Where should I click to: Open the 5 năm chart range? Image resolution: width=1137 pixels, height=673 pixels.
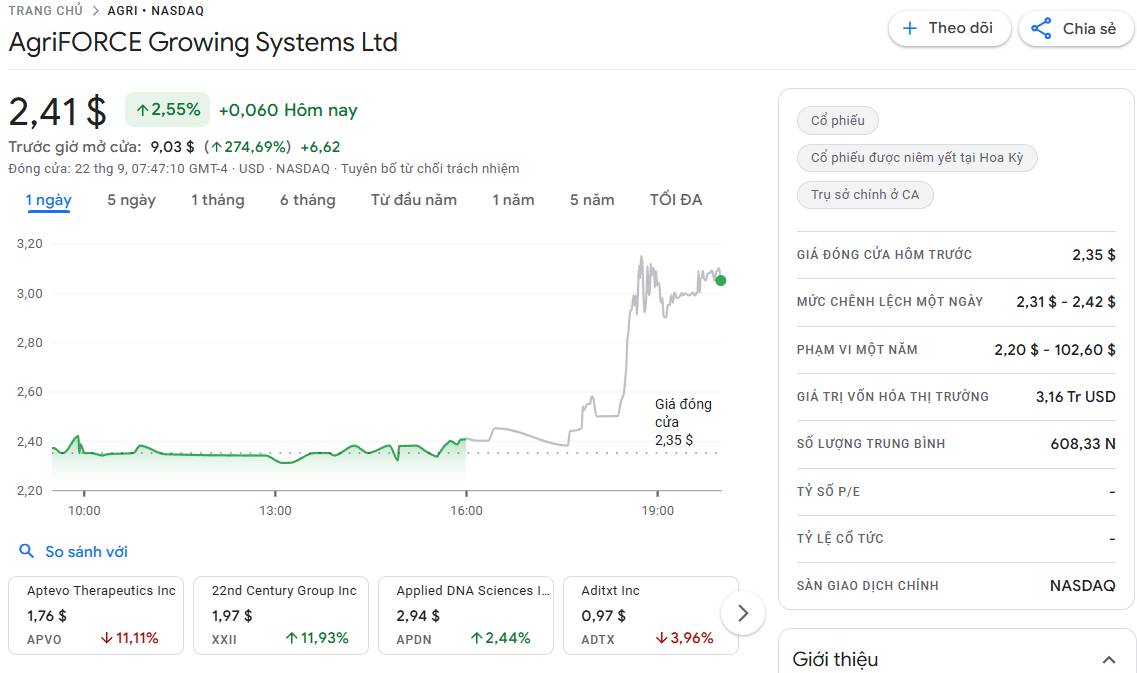click(x=592, y=200)
